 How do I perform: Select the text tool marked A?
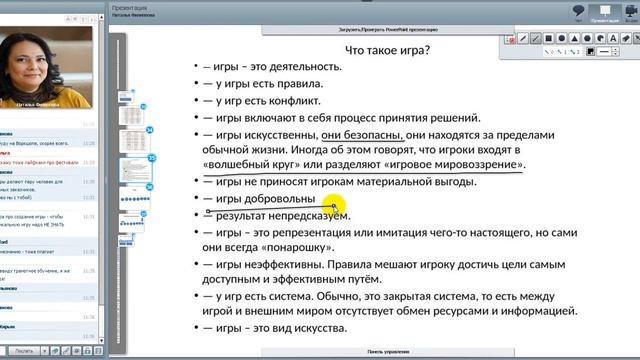pos(613,39)
